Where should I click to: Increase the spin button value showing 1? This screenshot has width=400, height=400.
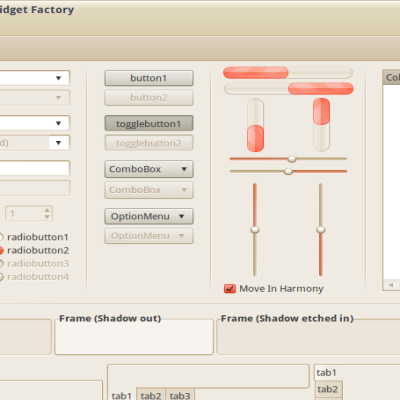[47, 210]
